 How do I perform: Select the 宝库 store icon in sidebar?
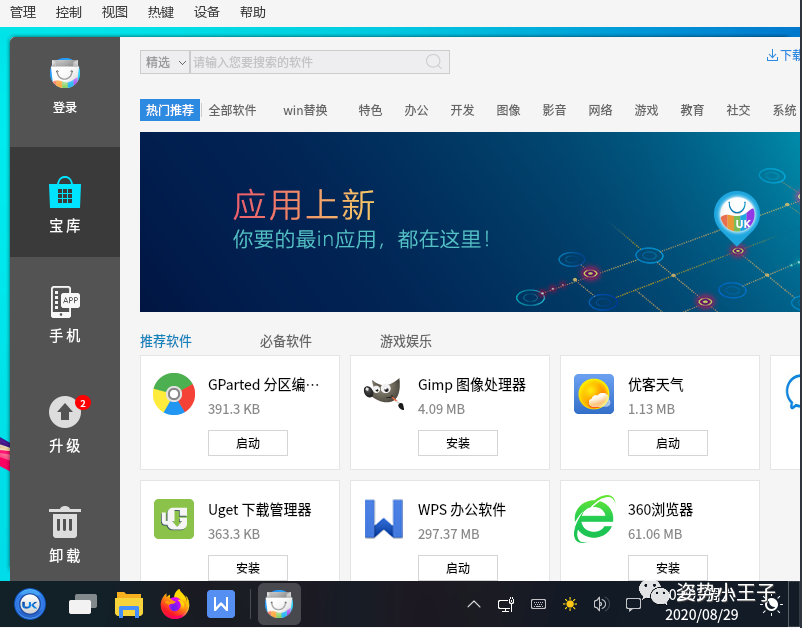(65, 193)
